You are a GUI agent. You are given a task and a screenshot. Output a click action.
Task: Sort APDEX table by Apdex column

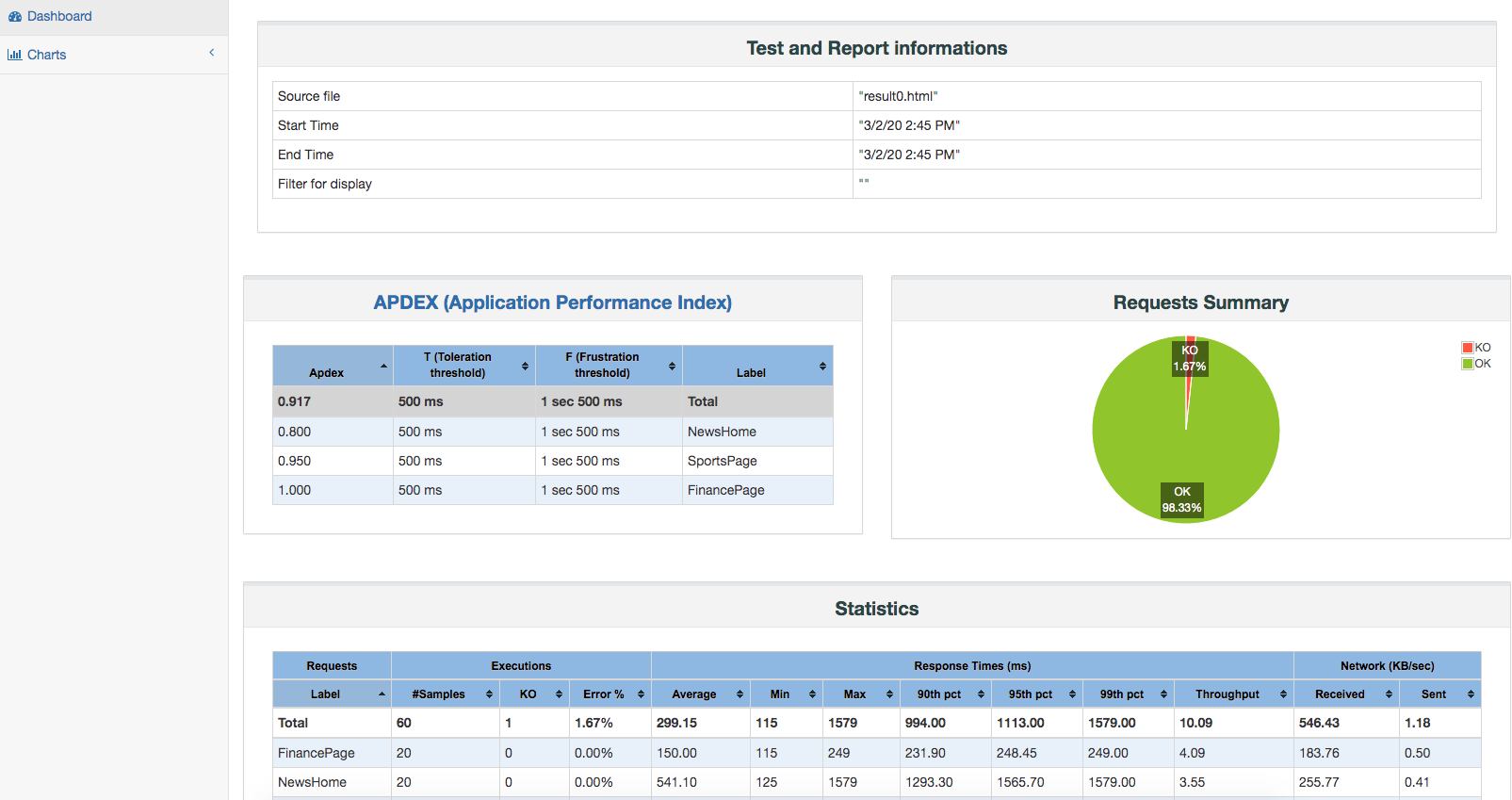333,366
